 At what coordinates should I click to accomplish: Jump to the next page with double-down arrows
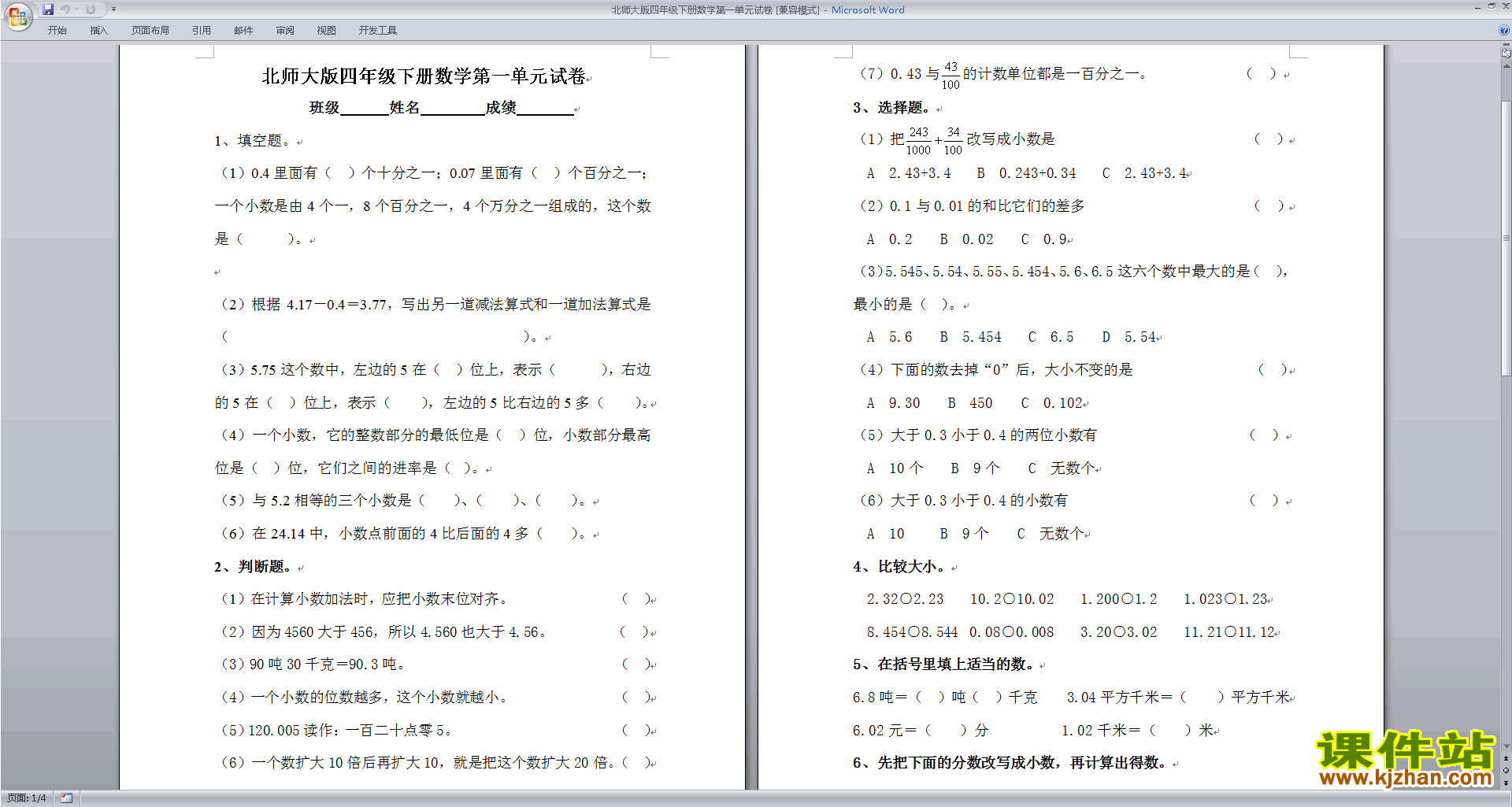point(1506,783)
